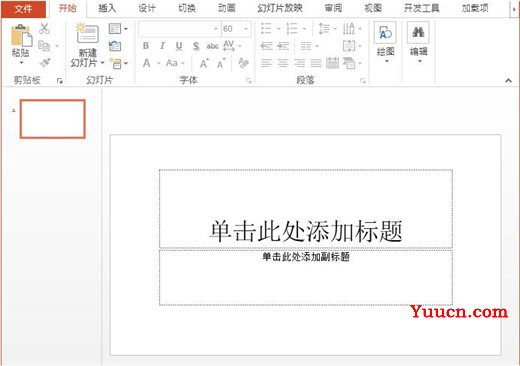The image size is (520, 366).
Task: Select Align Left paragraph
Action: [x=266, y=63]
